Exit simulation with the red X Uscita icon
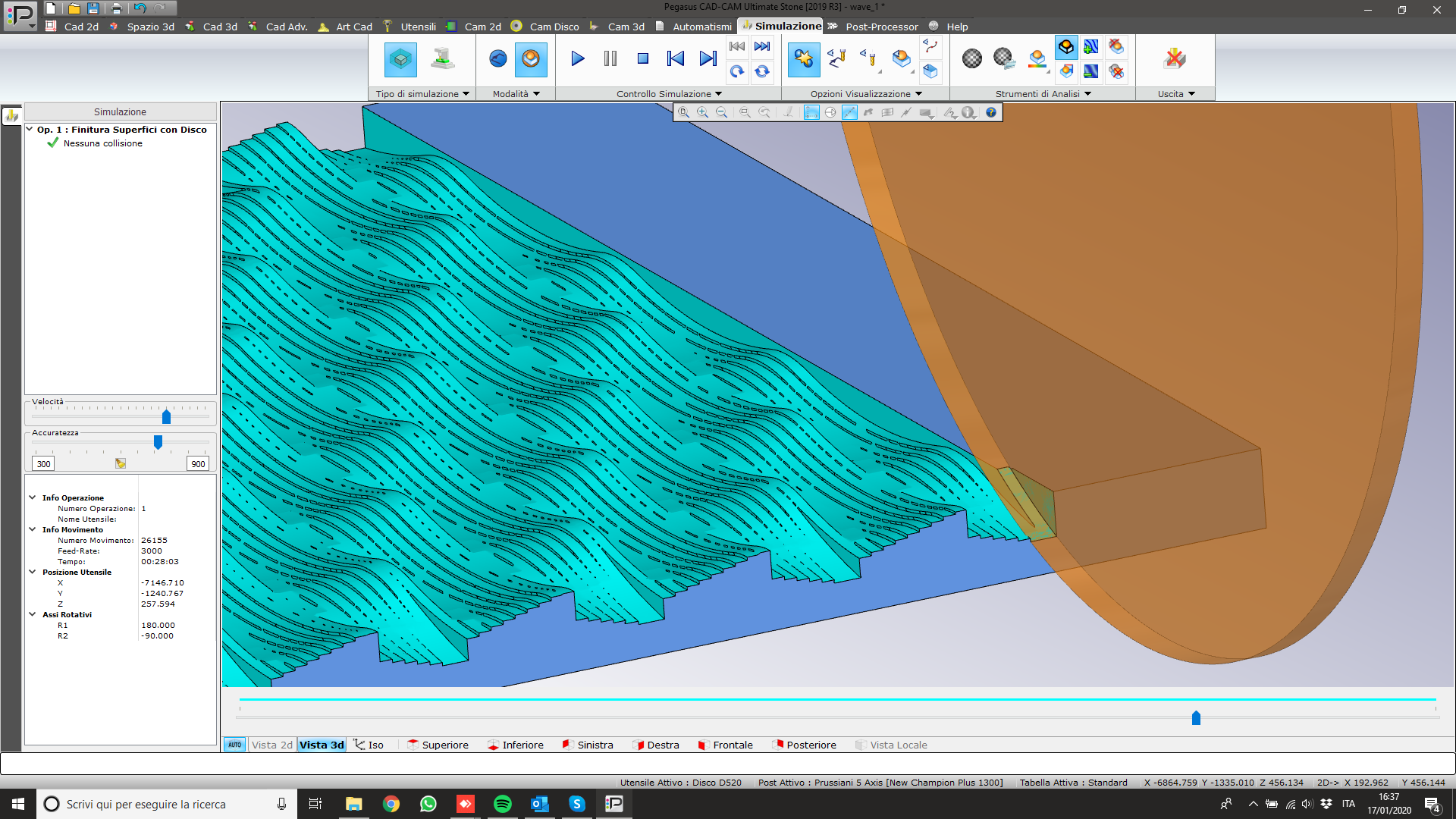 (1175, 58)
